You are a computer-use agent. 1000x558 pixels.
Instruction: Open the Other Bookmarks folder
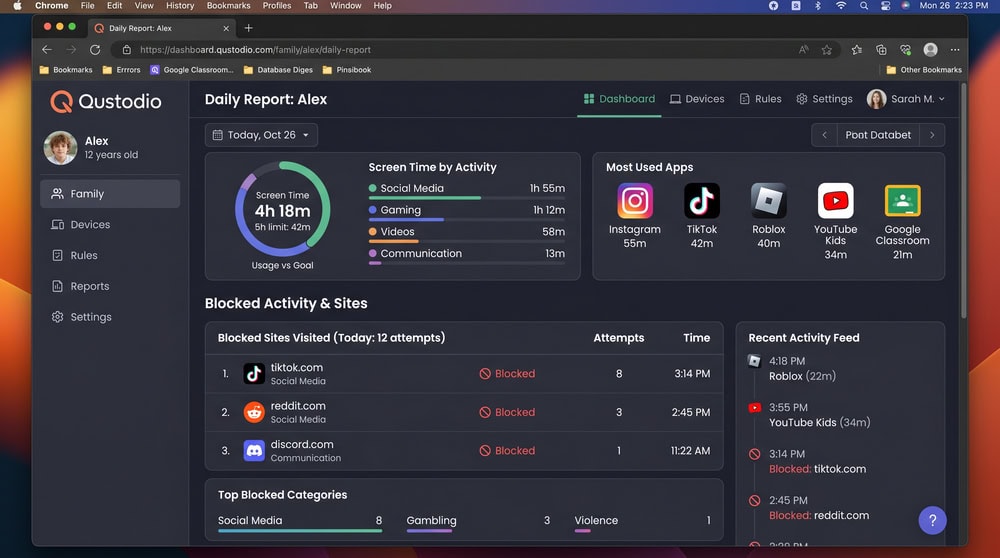tap(924, 70)
